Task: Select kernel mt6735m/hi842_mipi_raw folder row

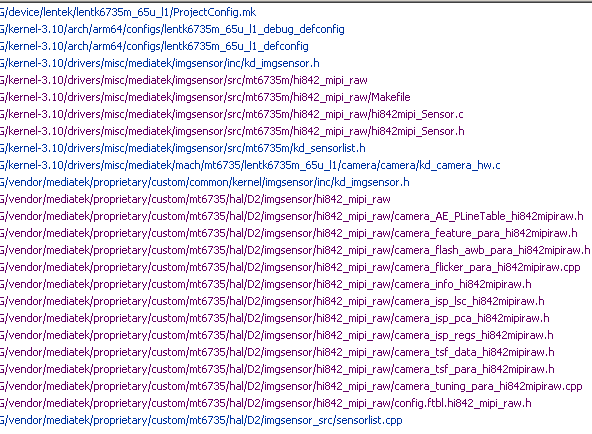Action: (184, 80)
